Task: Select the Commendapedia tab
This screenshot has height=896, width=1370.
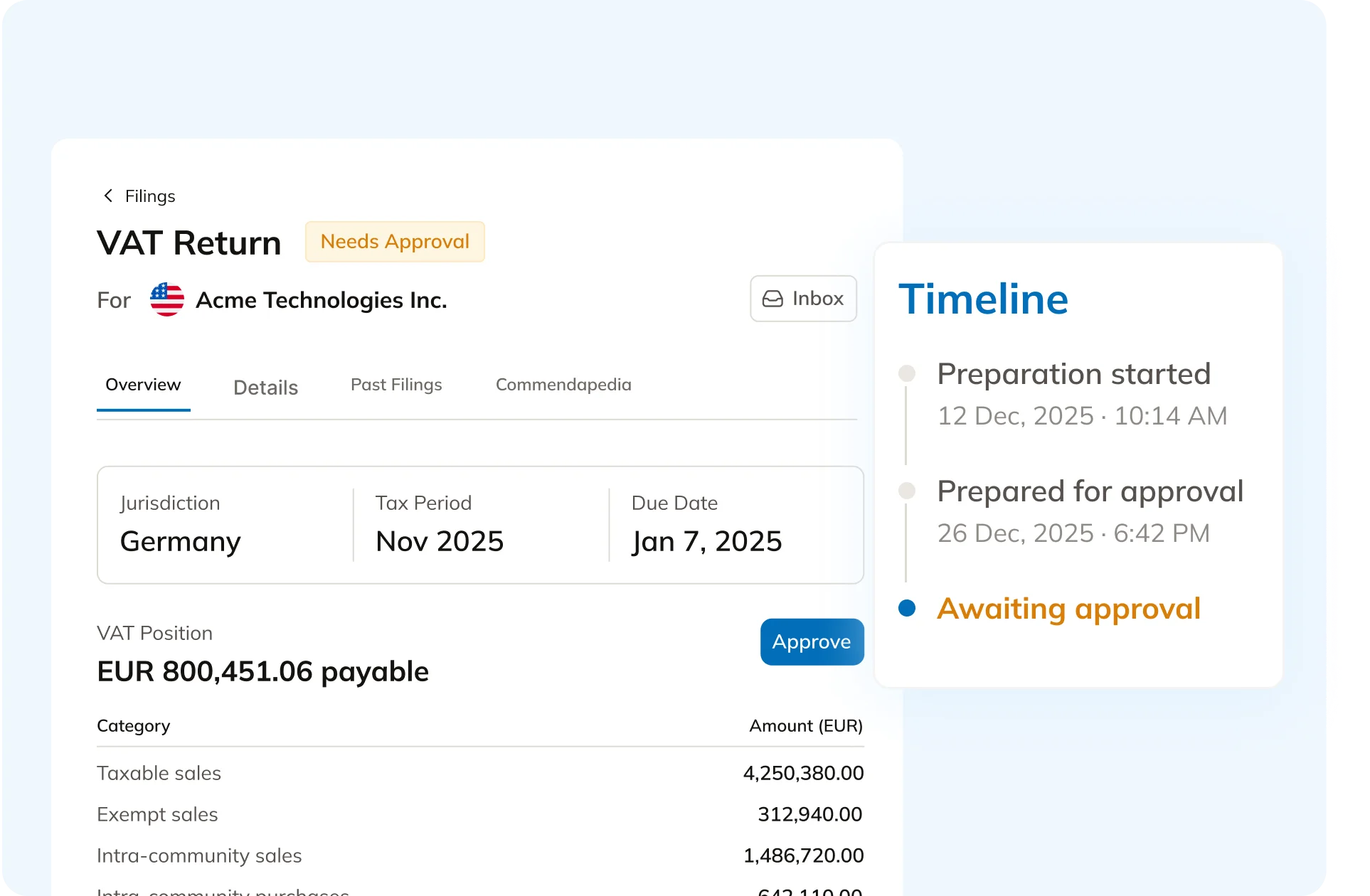Action: pos(563,385)
